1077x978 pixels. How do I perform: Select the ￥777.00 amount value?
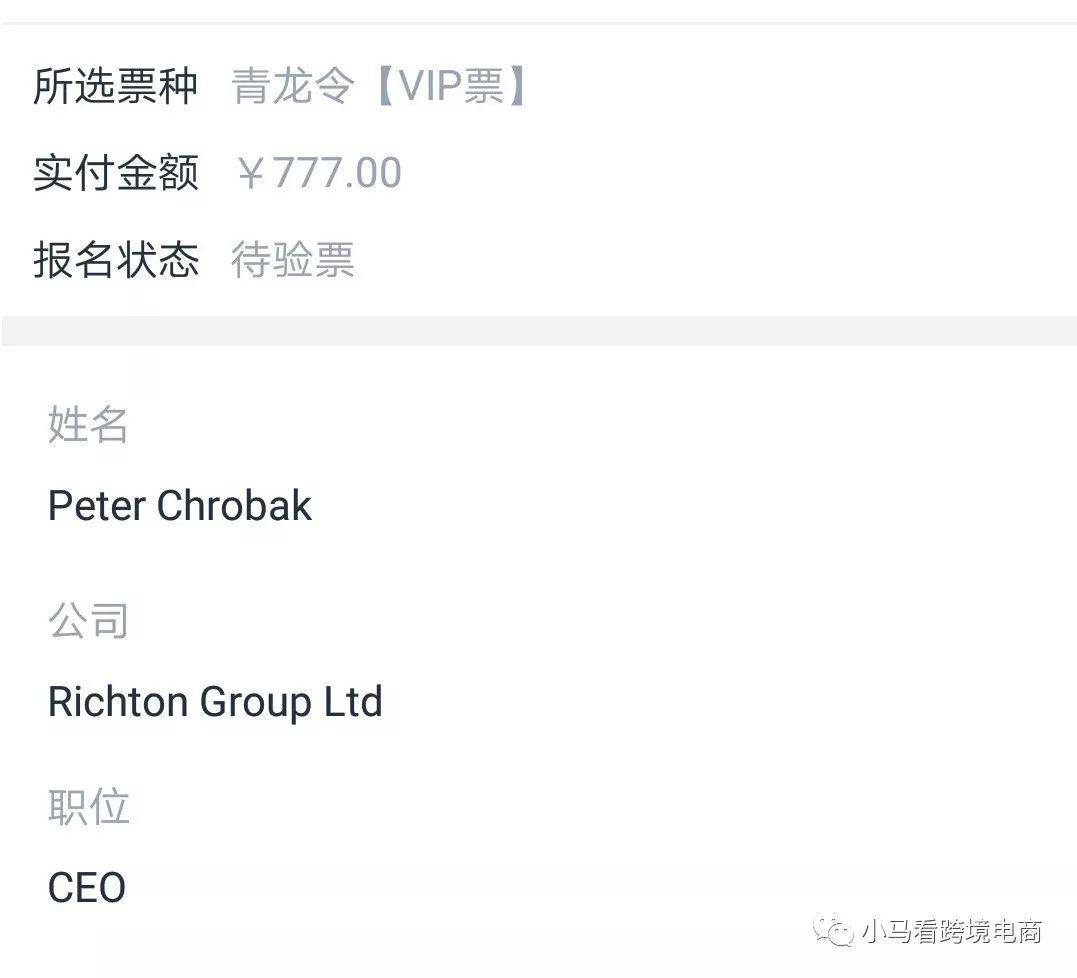319,172
